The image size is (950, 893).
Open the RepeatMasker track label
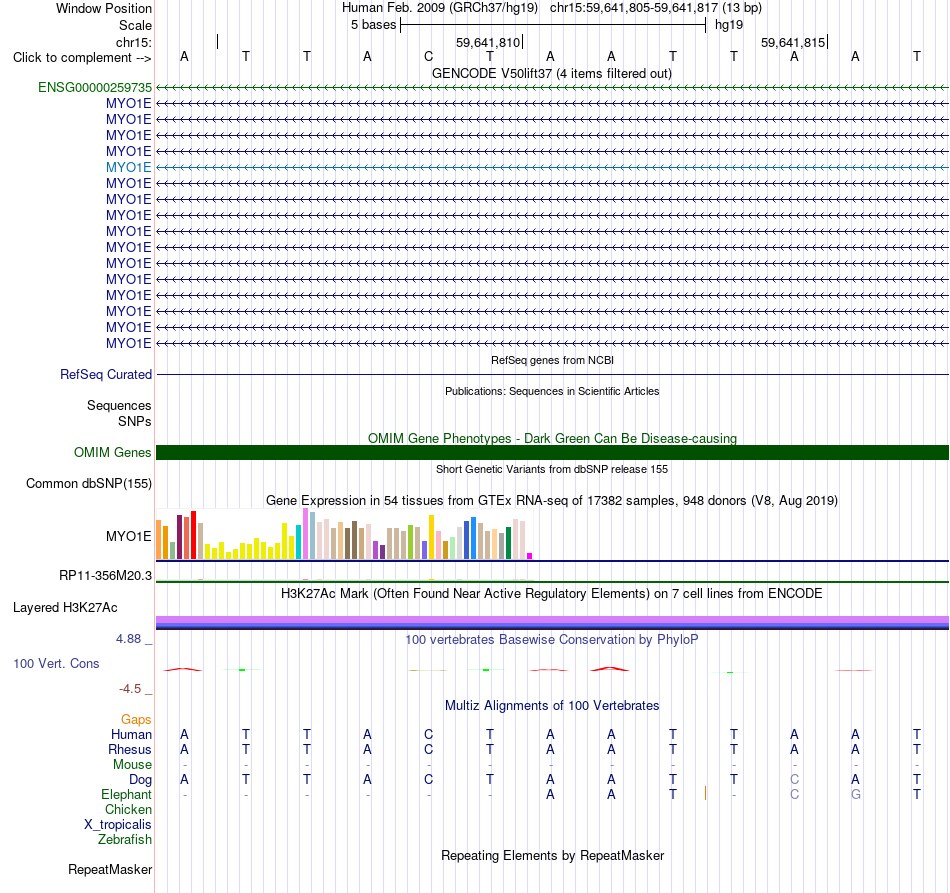pos(110,870)
